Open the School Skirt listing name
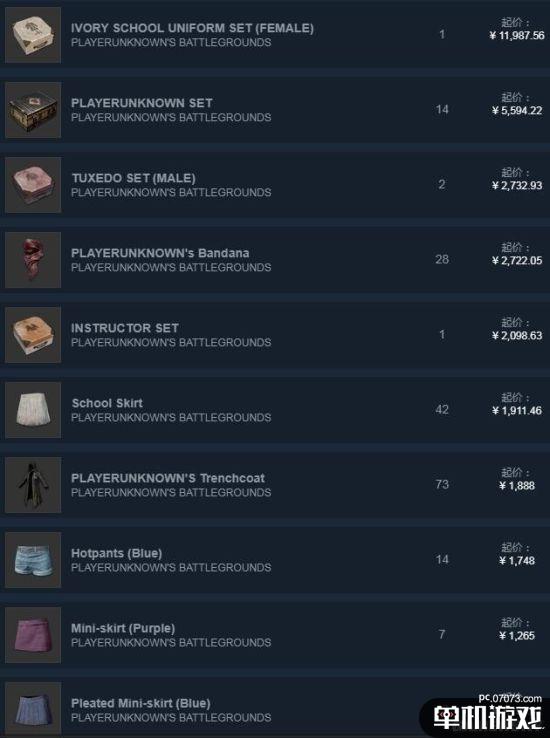550x738 pixels. 107,403
